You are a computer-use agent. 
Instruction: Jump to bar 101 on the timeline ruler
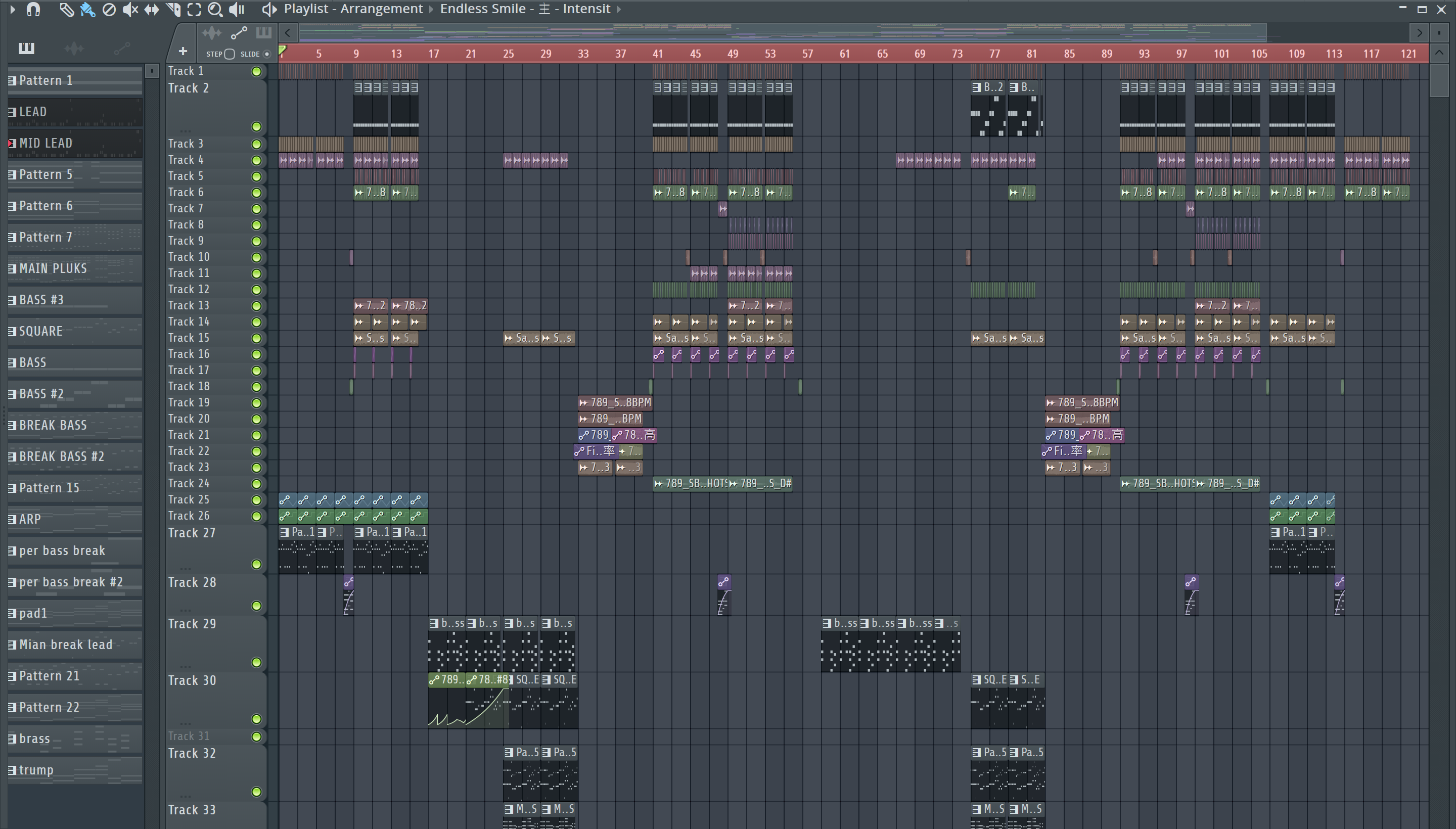[1221, 54]
